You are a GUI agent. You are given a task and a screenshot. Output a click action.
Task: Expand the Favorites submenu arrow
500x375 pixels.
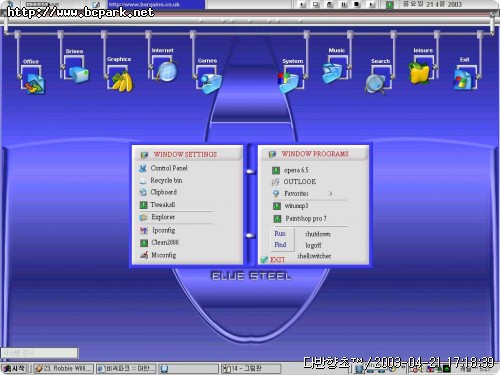pos(330,193)
